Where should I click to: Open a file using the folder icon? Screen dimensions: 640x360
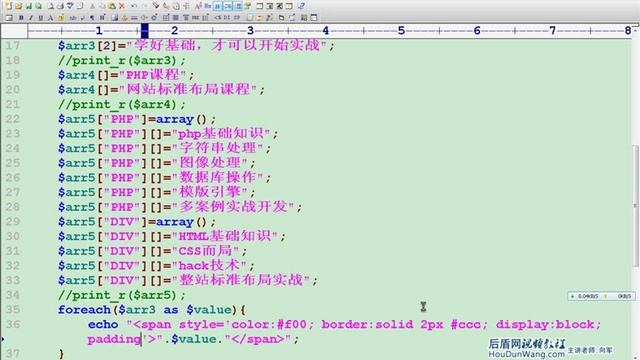pos(18,6)
